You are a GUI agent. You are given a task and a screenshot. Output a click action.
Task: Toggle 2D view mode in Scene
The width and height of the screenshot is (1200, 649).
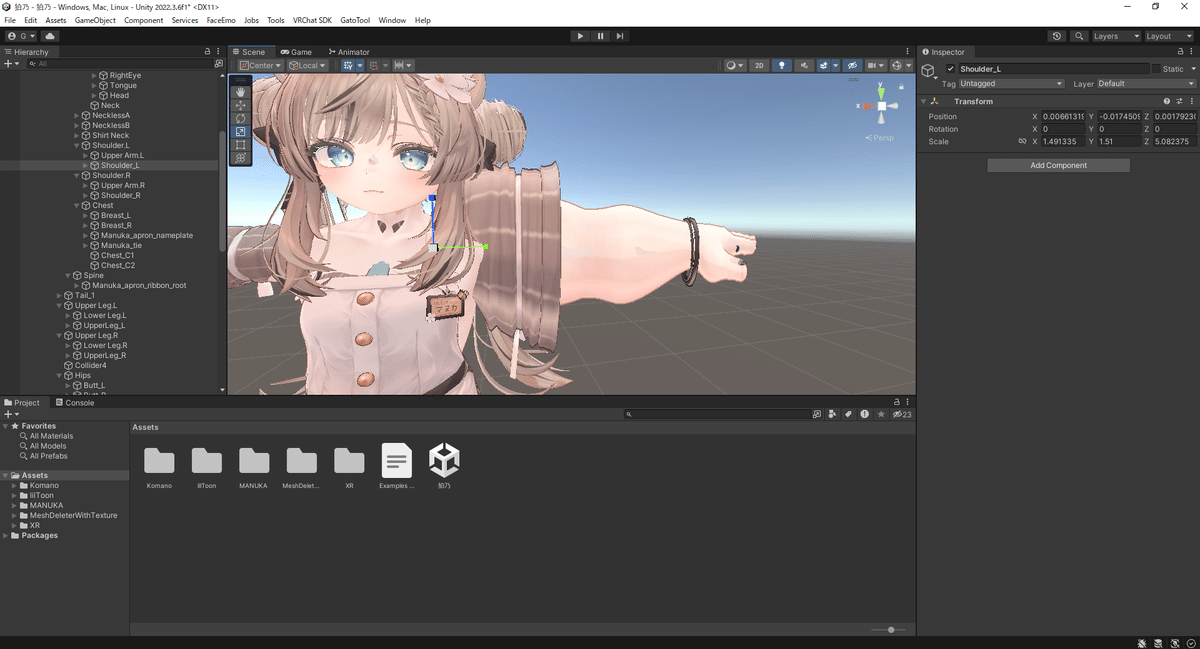point(759,66)
